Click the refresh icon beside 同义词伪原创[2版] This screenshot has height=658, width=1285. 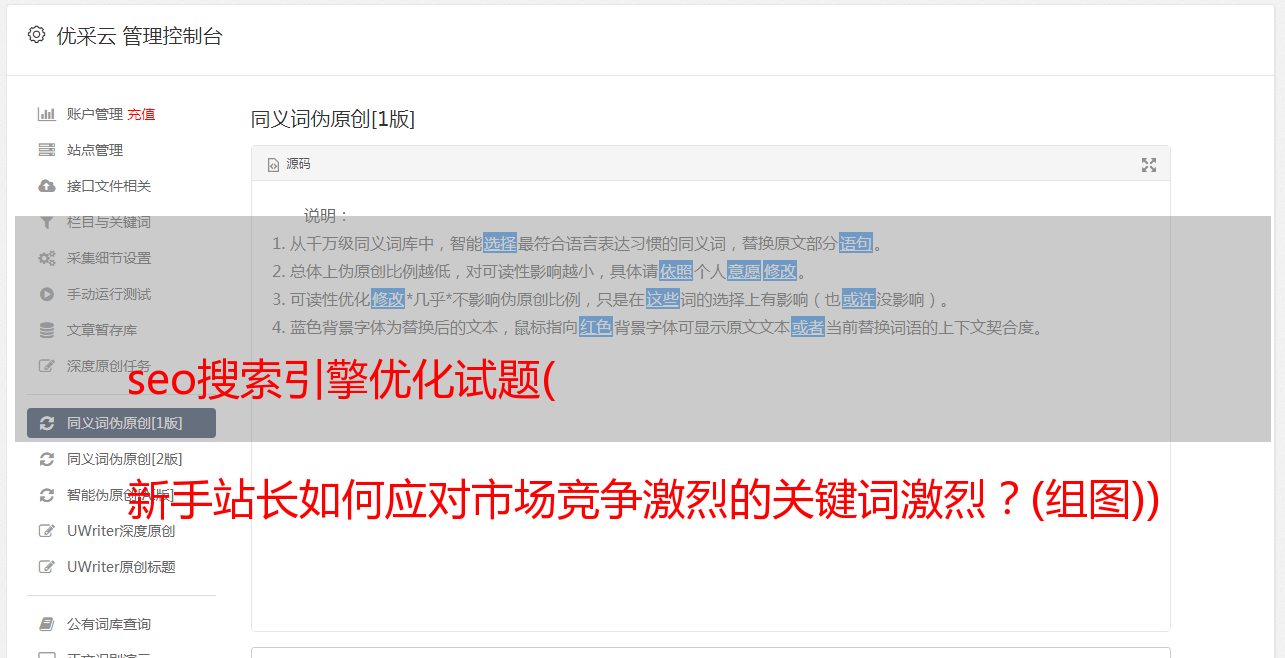click(46, 459)
